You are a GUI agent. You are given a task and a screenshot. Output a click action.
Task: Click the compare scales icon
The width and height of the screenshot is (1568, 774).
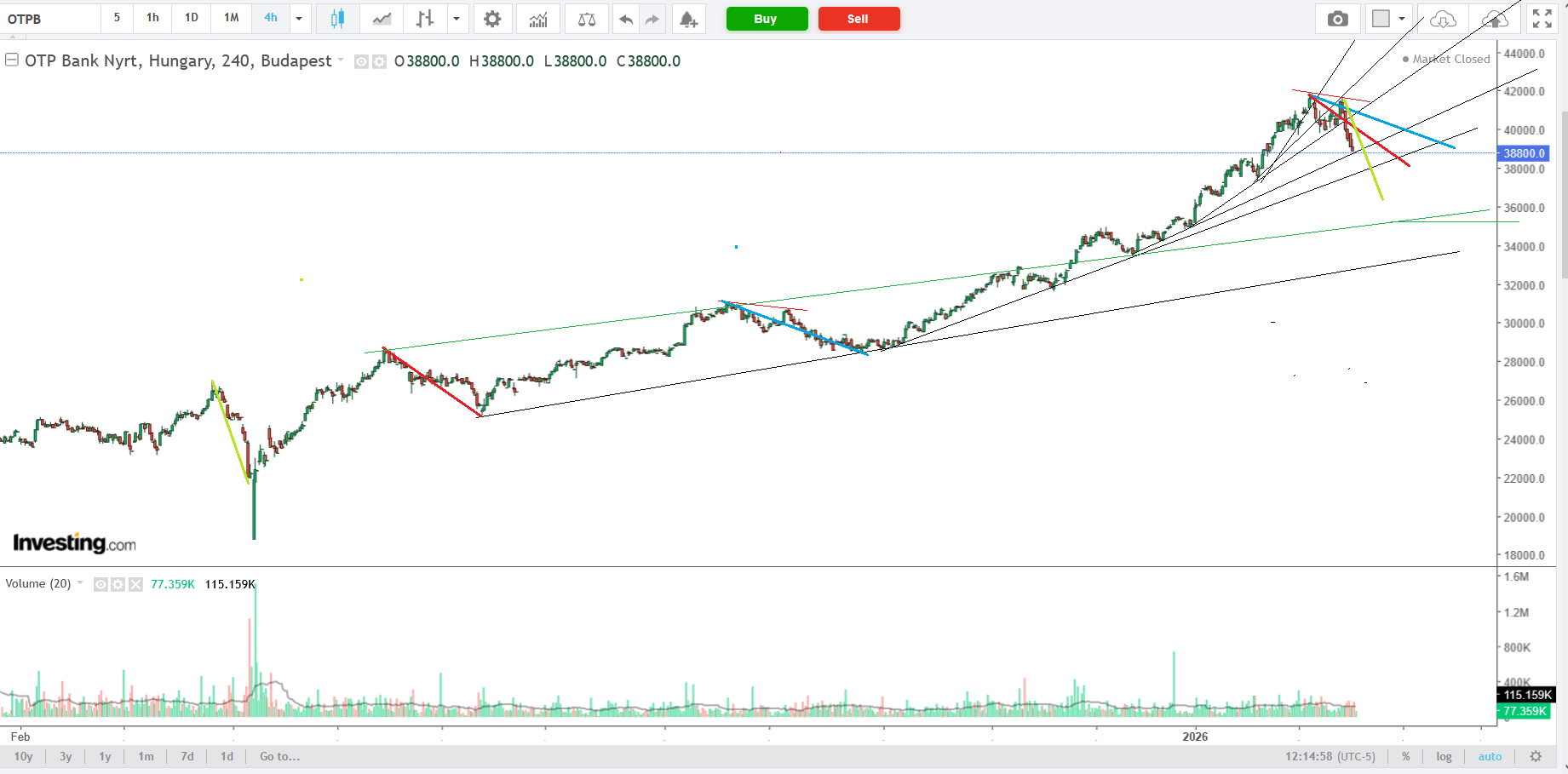click(x=587, y=19)
